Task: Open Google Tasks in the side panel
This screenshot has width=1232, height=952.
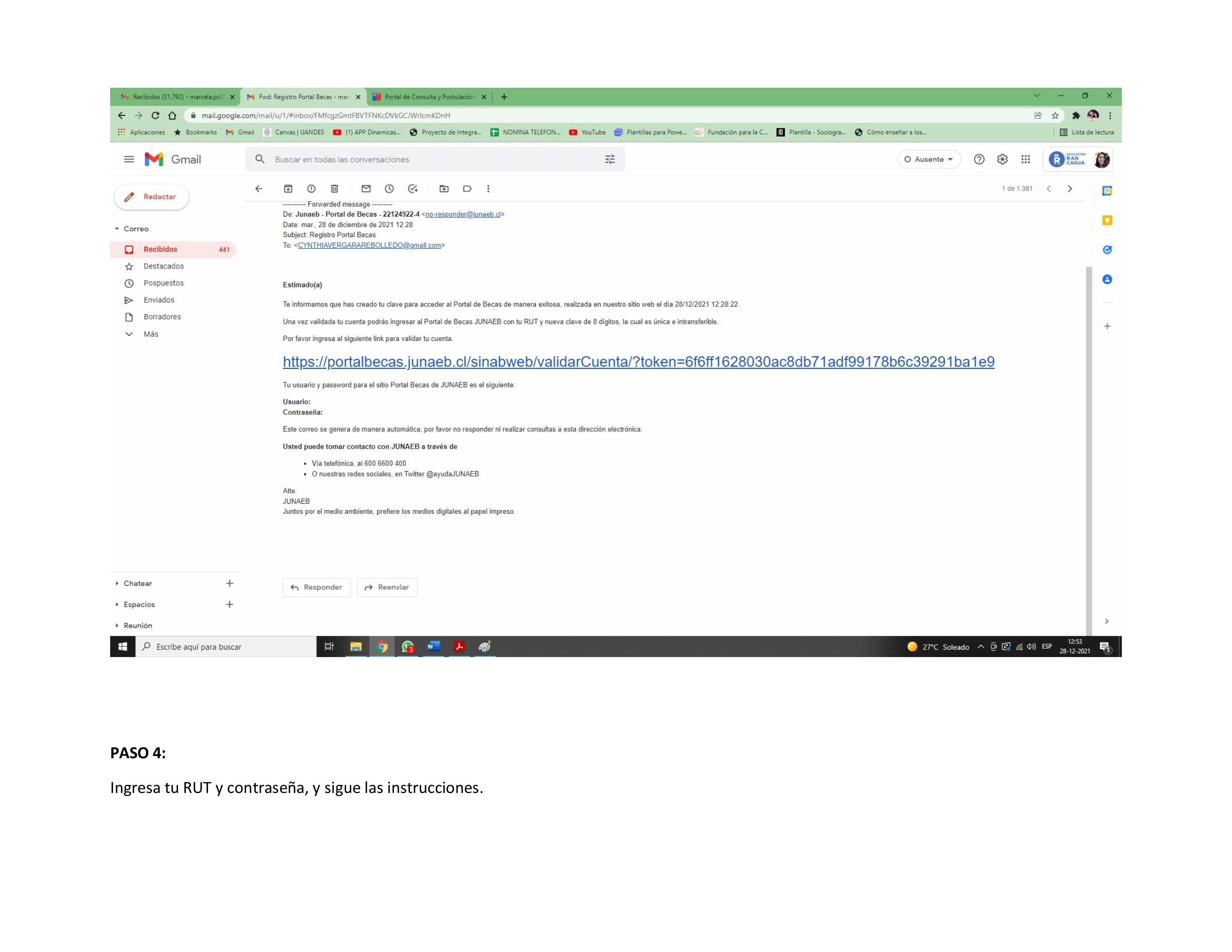Action: click(1107, 250)
